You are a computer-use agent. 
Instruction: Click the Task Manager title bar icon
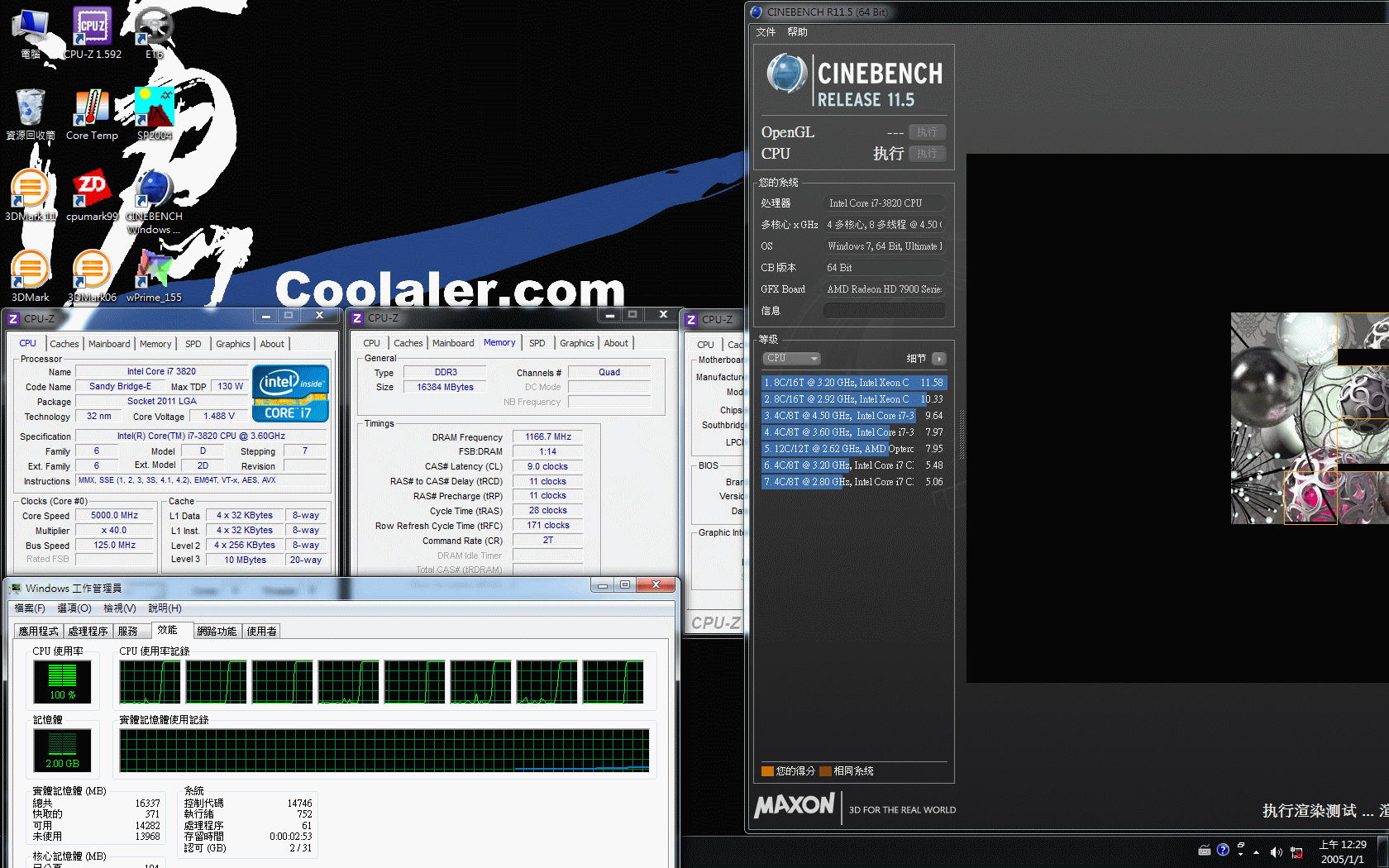coord(15,588)
